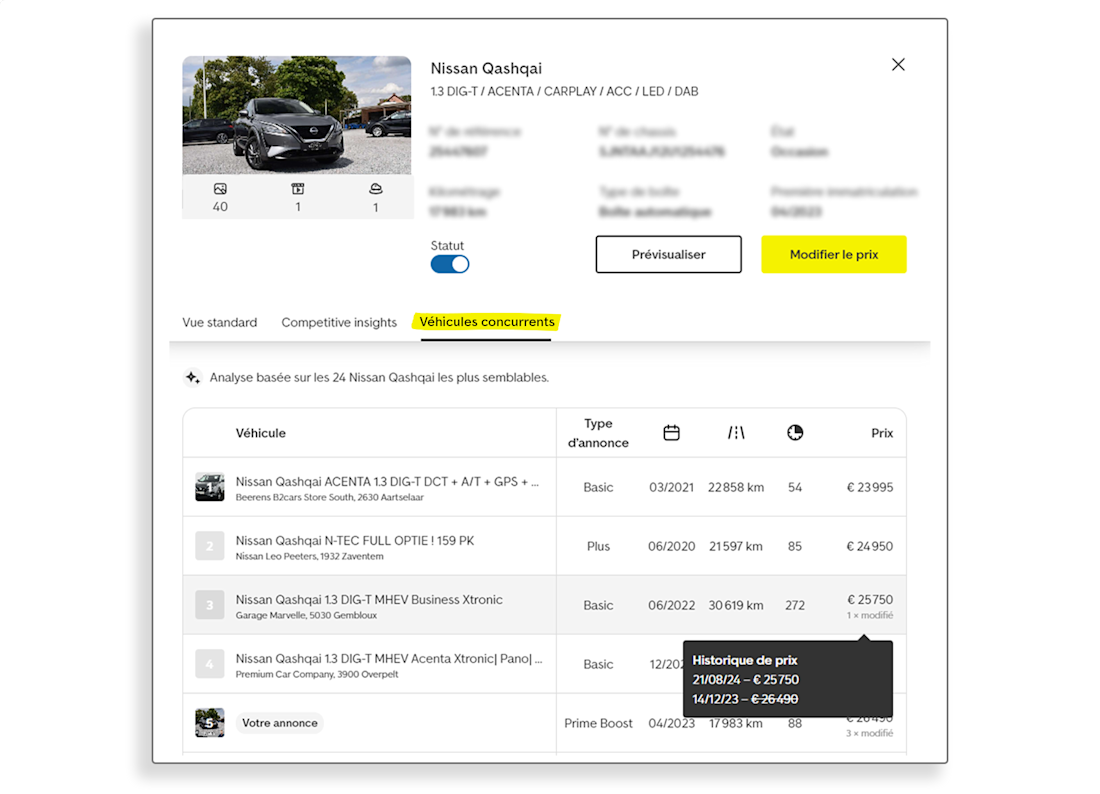Click 21/08/24 – € 25 750 history entry

click(x=746, y=680)
